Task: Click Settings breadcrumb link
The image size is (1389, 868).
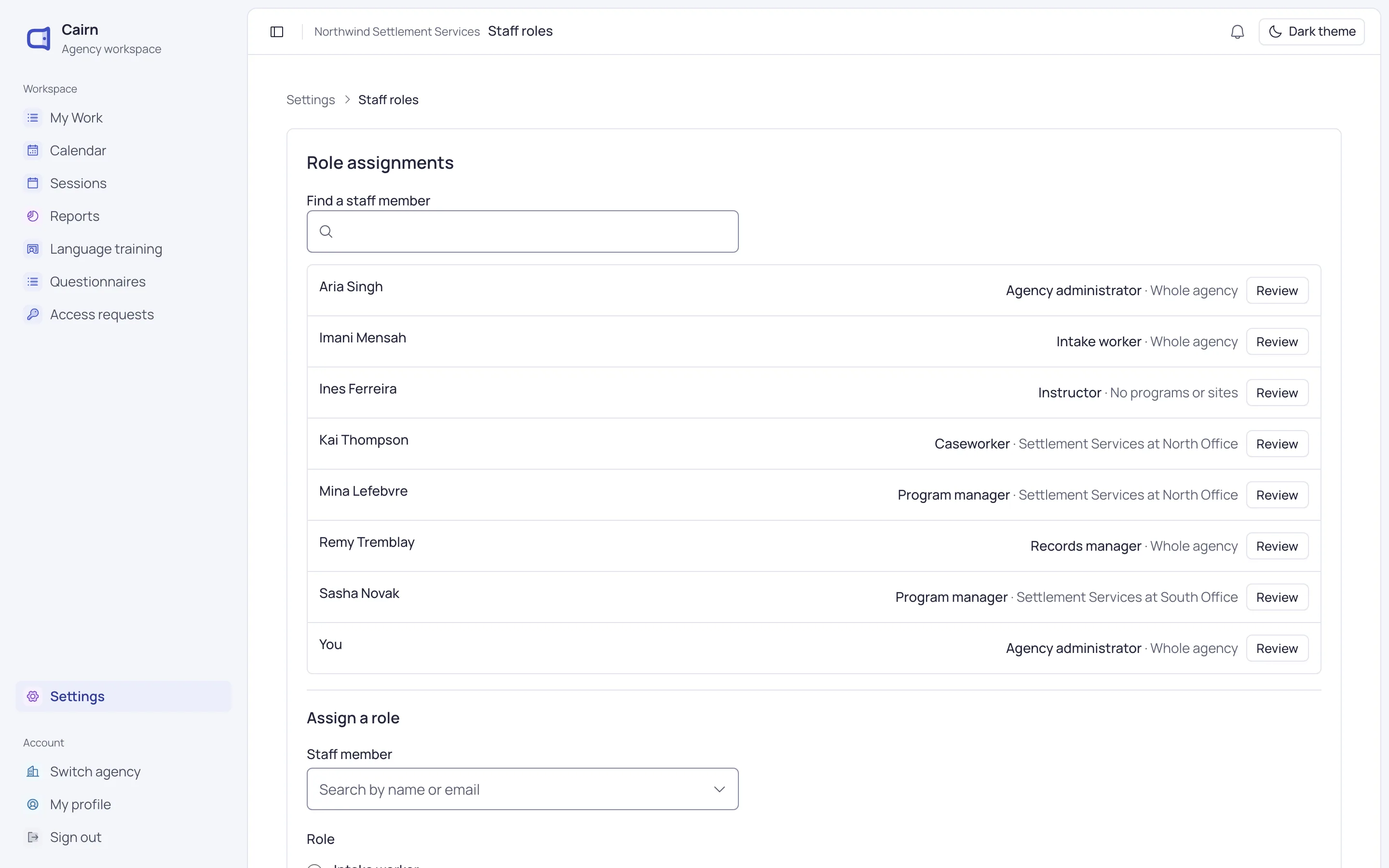Action: [x=311, y=100]
